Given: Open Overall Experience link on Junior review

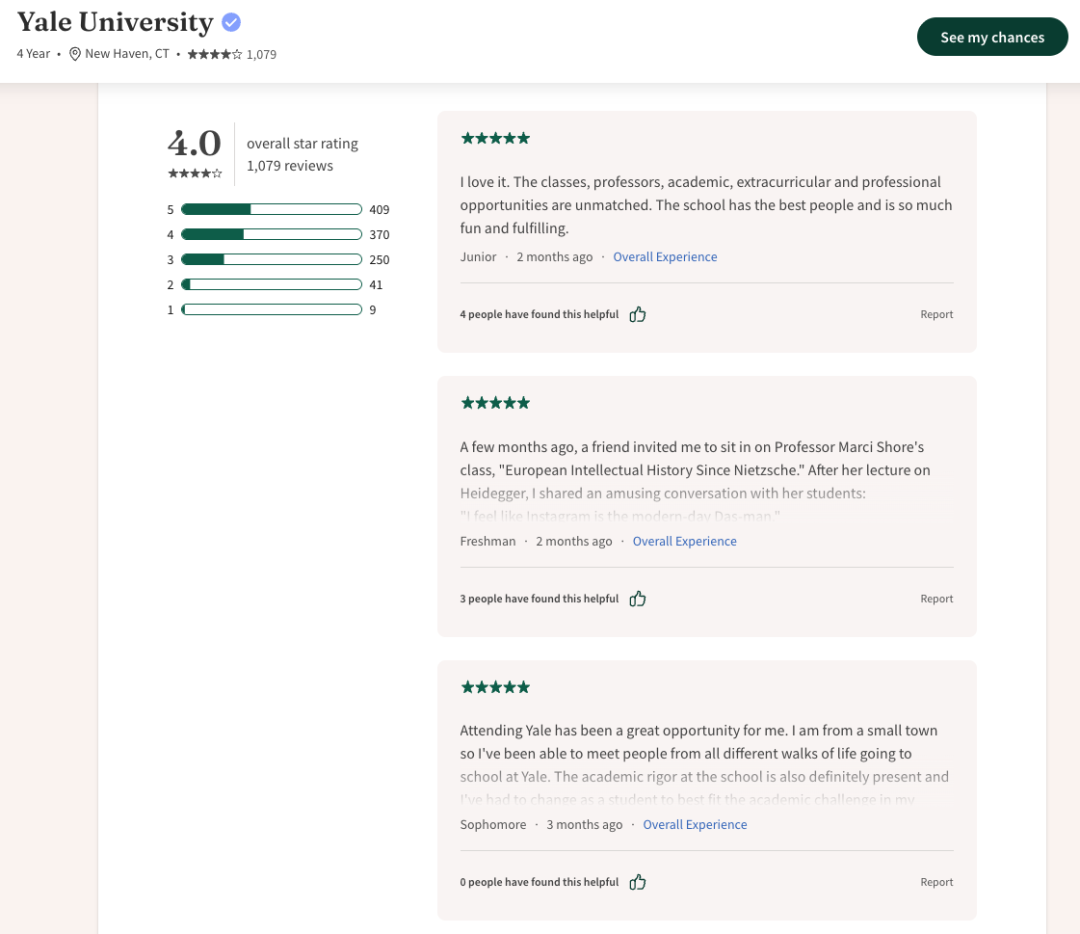Looking at the screenshot, I should (x=665, y=257).
